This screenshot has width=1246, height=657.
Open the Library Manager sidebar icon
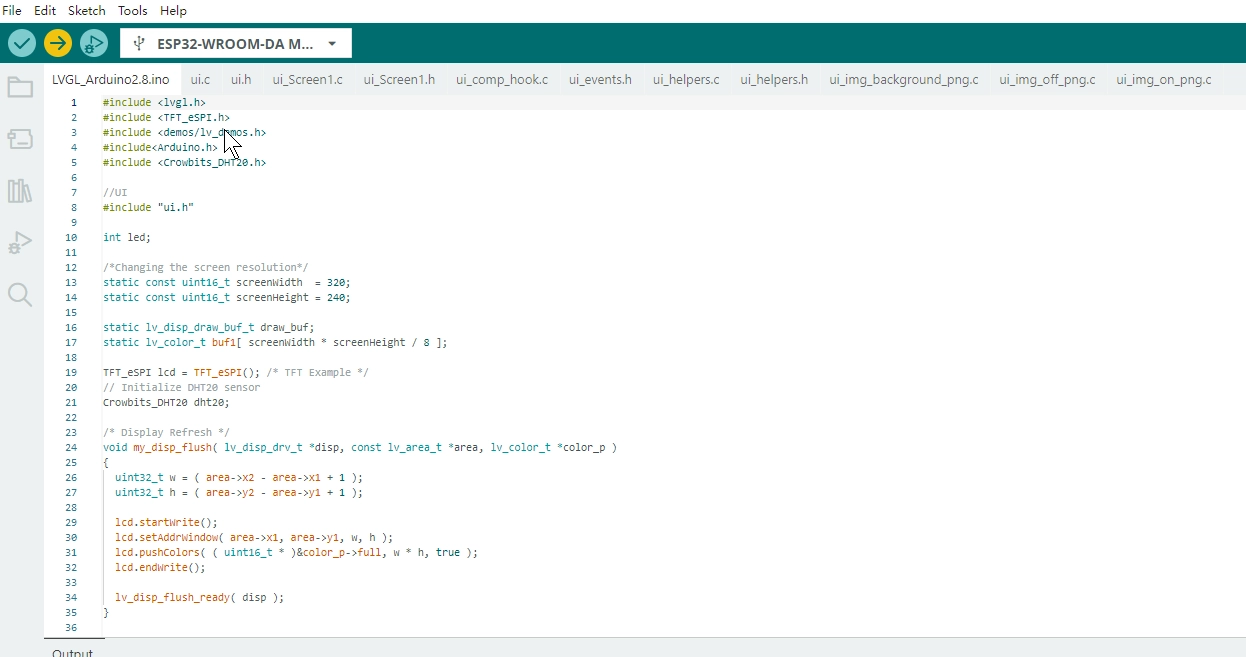(x=20, y=191)
